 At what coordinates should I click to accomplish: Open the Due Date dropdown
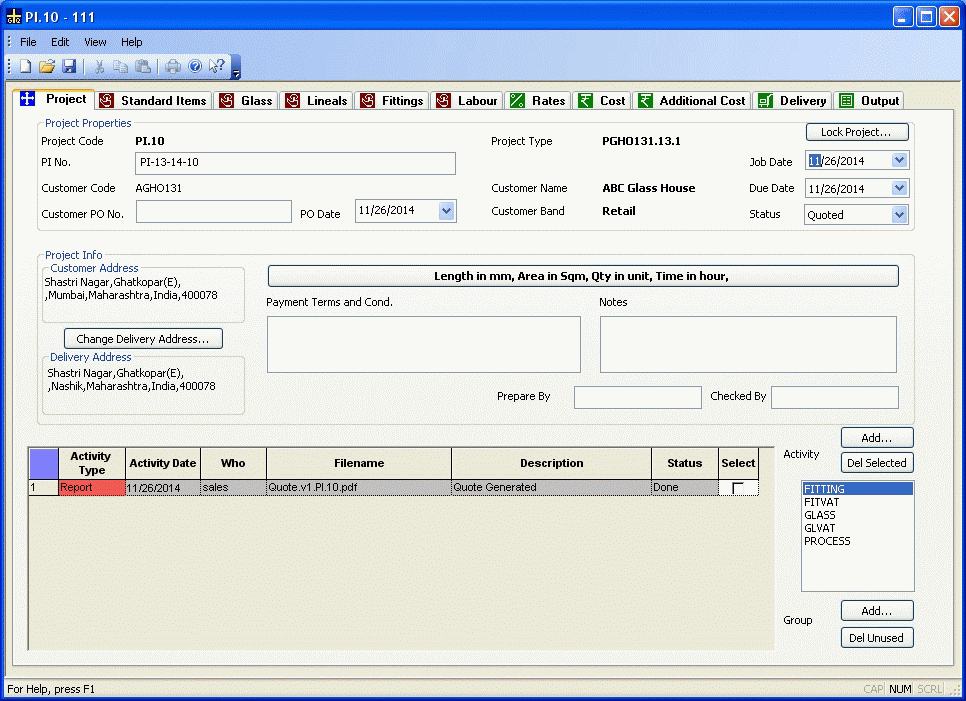coord(898,188)
